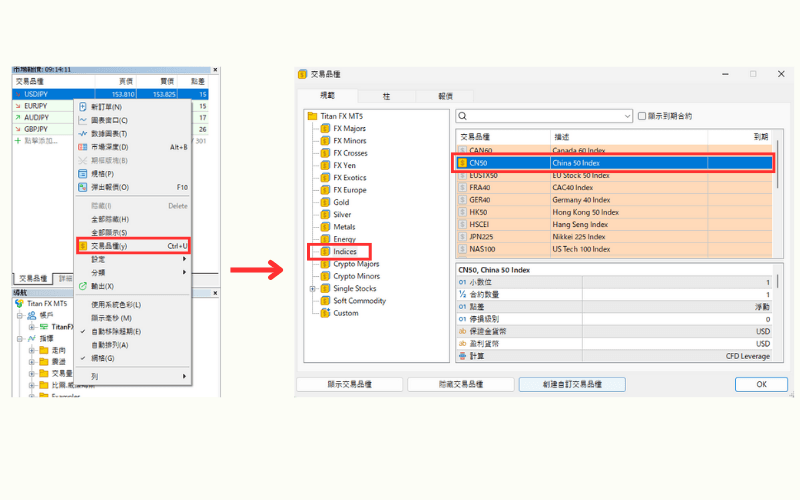Expand the Single Stocks tree node
The image size is (800, 500).
(312, 289)
